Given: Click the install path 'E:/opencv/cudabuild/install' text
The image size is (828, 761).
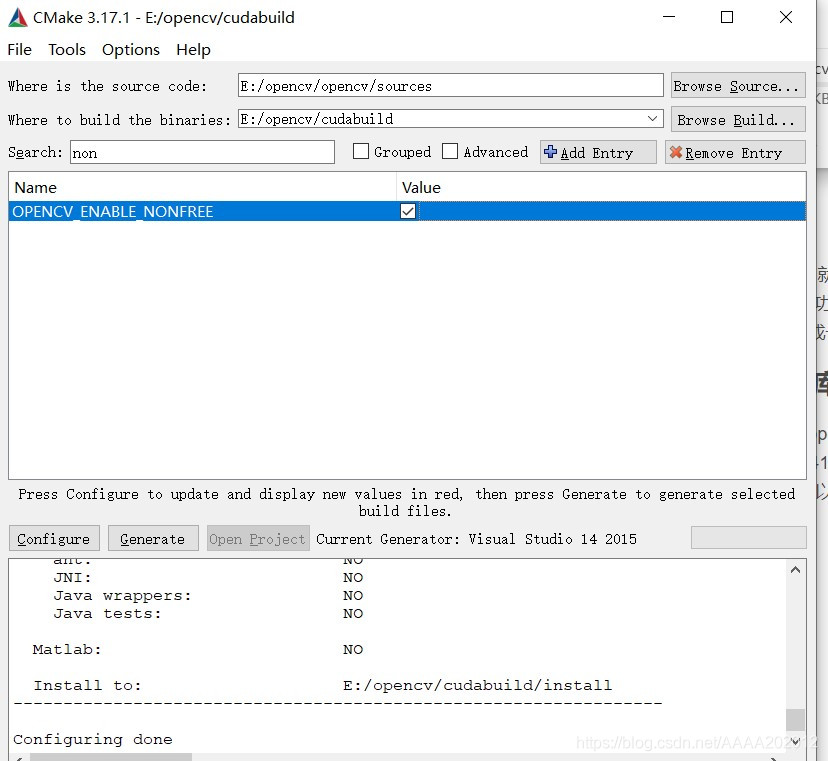Looking at the screenshot, I should click(x=477, y=685).
